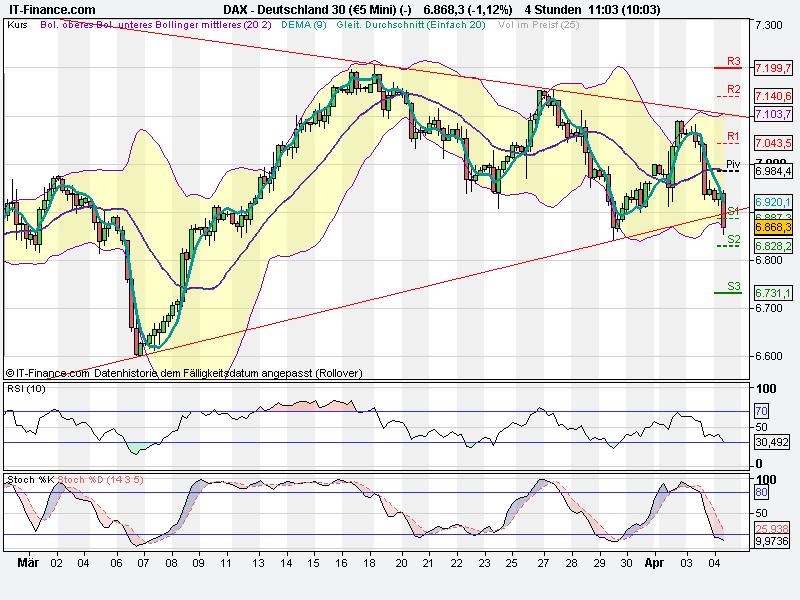Screen dimensions: 800x600
Task: Click the S3 green support marker
Action: click(733, 286)
